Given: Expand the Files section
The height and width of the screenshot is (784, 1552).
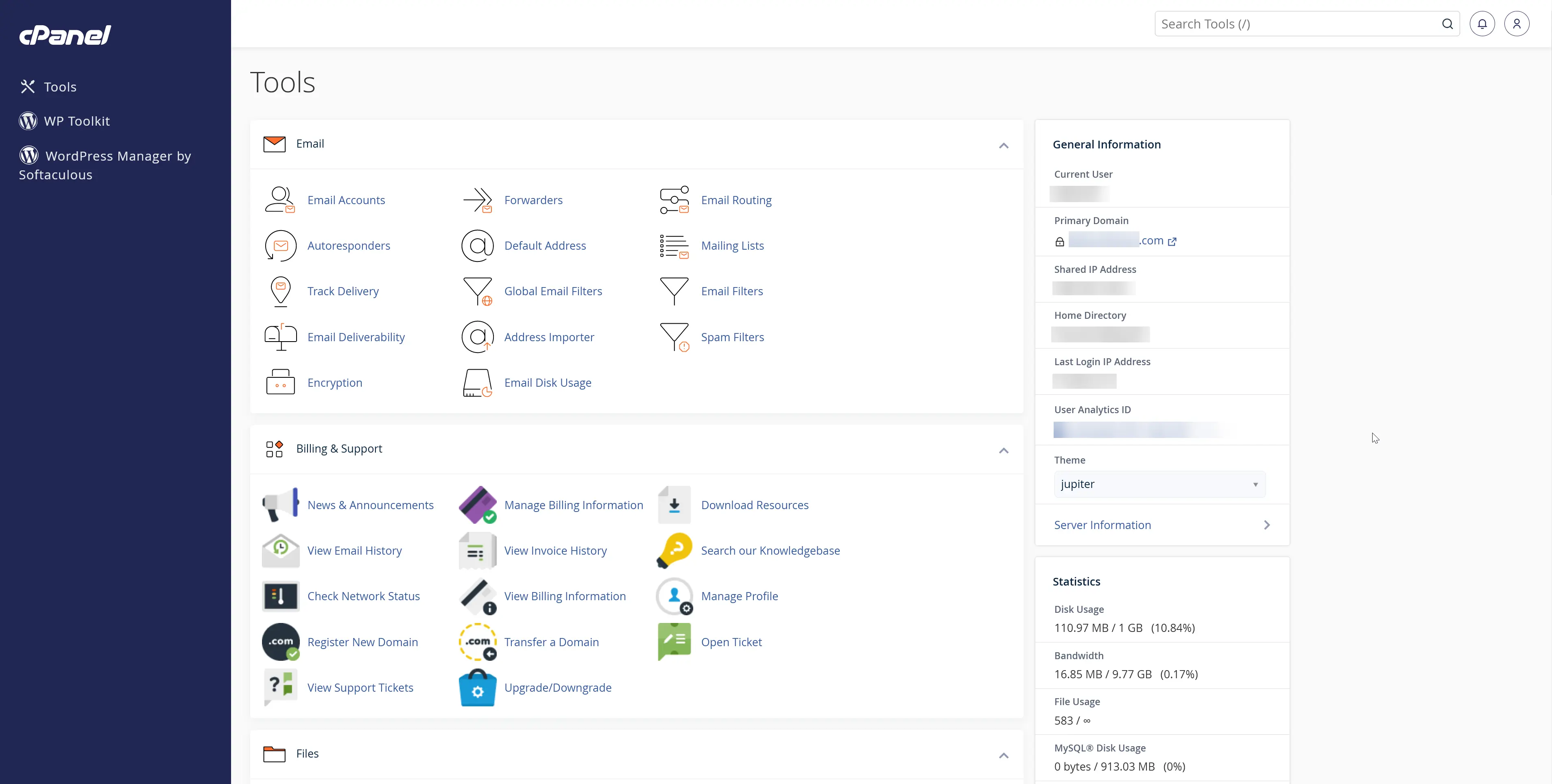Looking at the screenshot, I should 1004,756.
